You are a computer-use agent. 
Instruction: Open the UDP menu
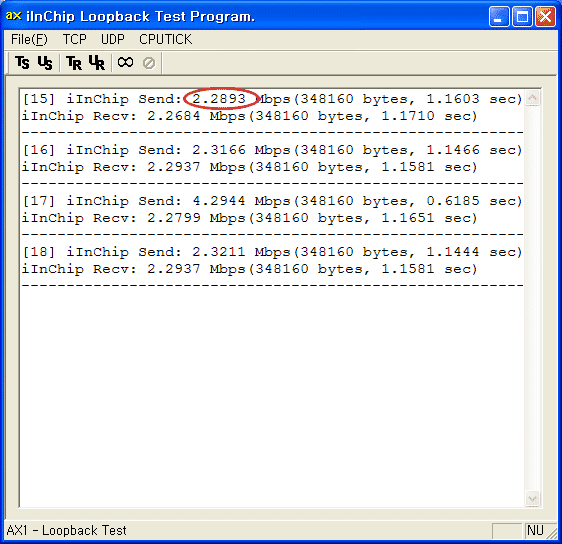click(113, 39)
